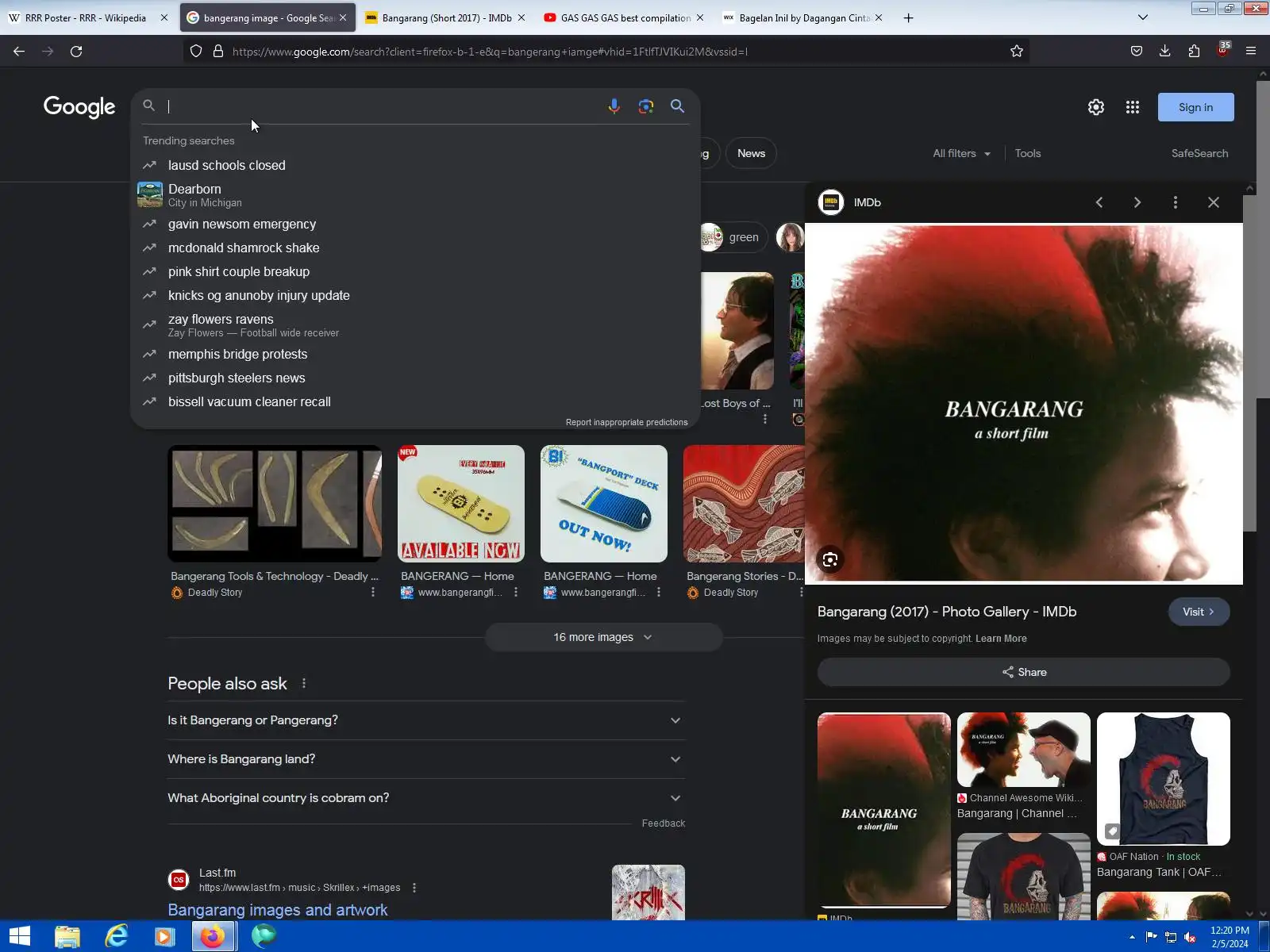Open Windows Start menu

click(20, 936)
